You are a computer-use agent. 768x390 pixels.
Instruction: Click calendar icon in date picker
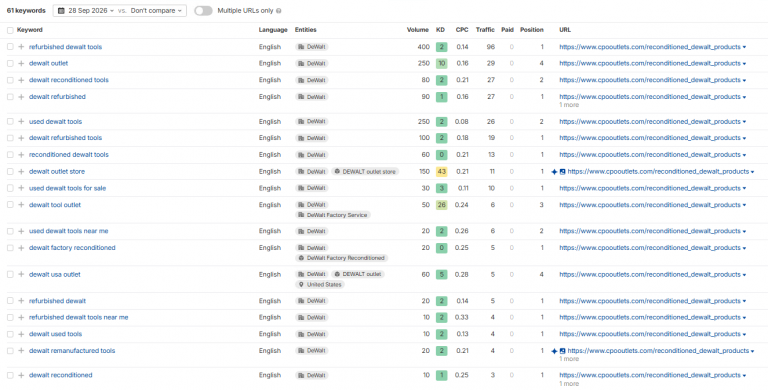(61, 10)
